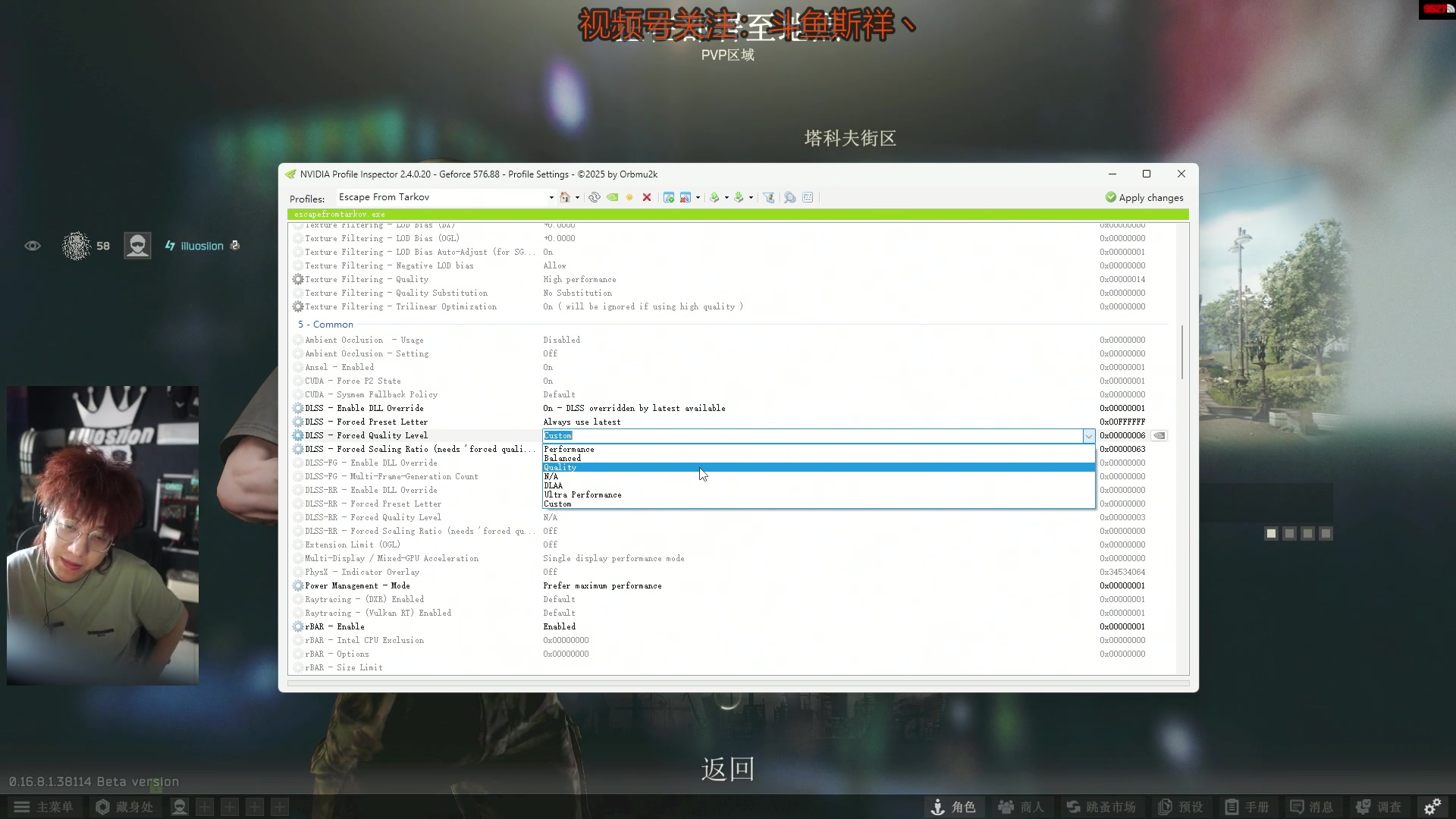Open 藏身处 hideout in the game bar
Image resolution: width=1456 pixels, height=819 pixels.
click(x=125, y=807)
